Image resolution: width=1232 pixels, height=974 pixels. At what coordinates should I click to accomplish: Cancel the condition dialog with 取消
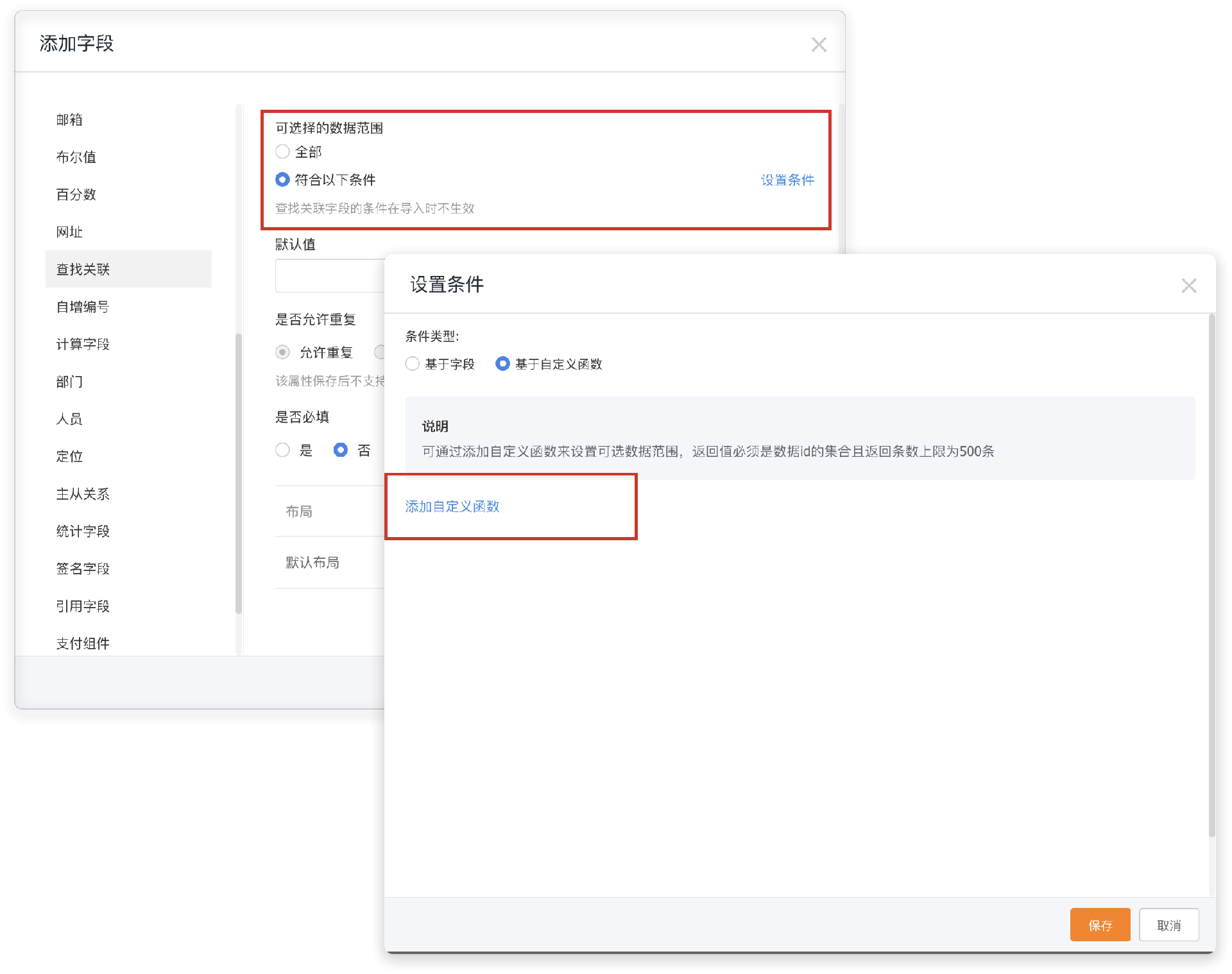click(x=1168, y=925)
